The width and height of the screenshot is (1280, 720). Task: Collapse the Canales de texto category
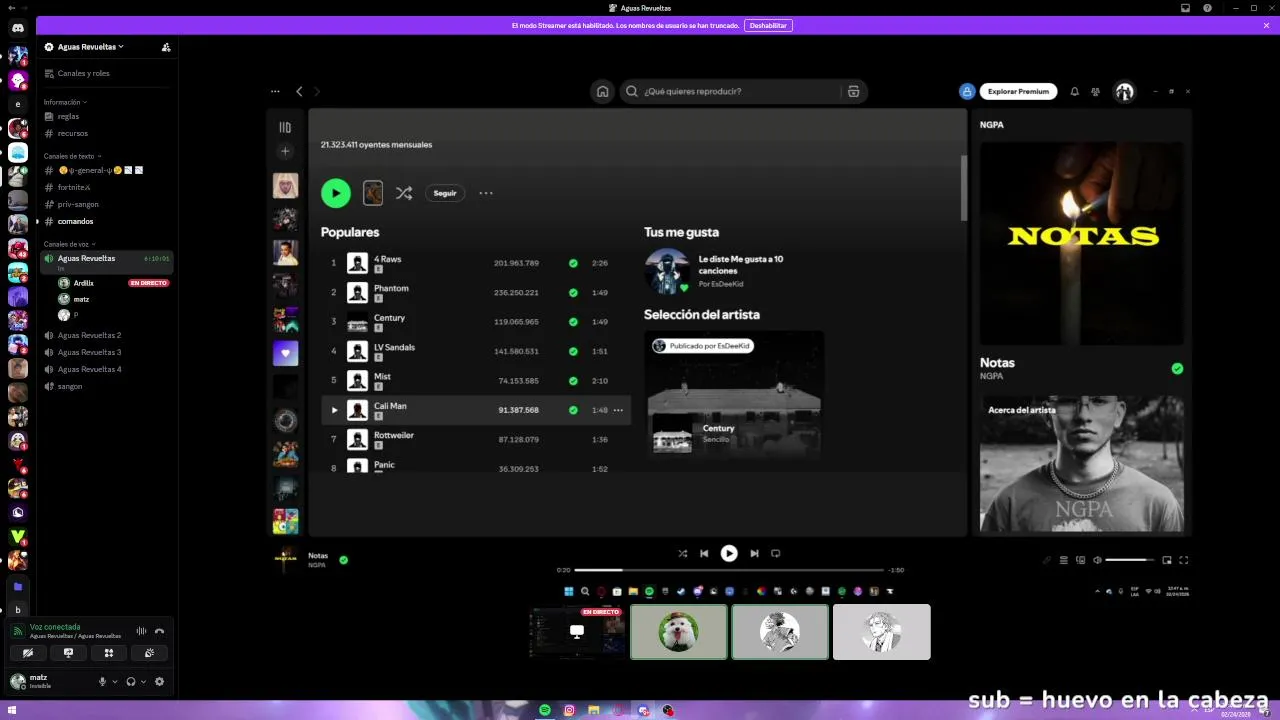coord(72,156)
